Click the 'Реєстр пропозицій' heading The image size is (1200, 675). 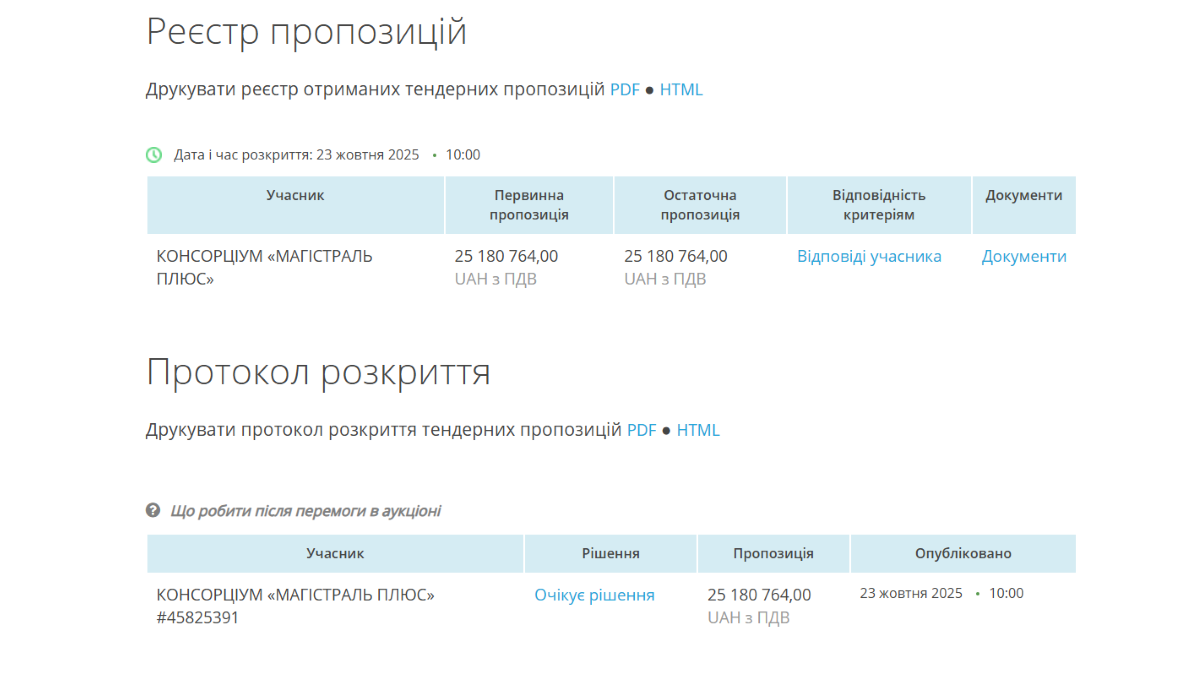(306, 32)
